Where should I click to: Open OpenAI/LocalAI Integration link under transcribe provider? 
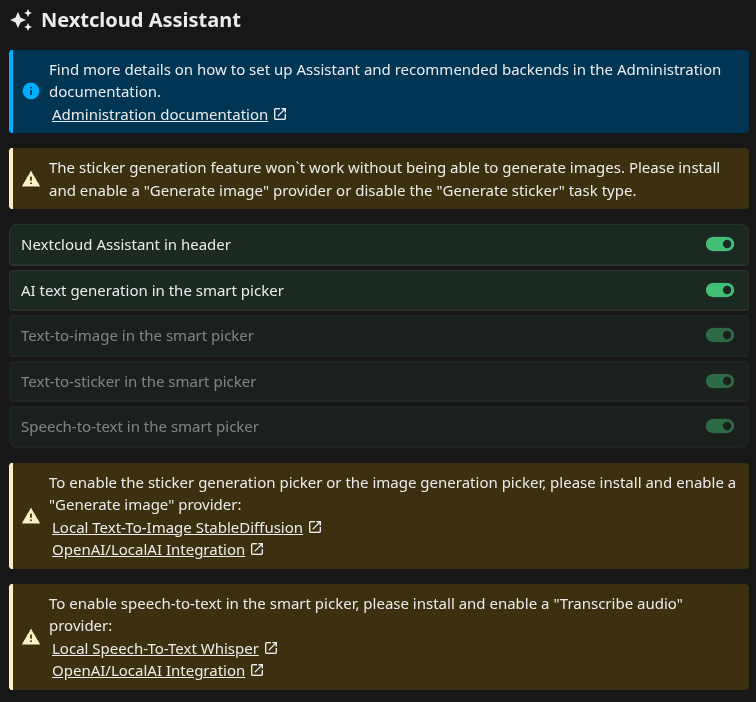[x=148, y=671]
